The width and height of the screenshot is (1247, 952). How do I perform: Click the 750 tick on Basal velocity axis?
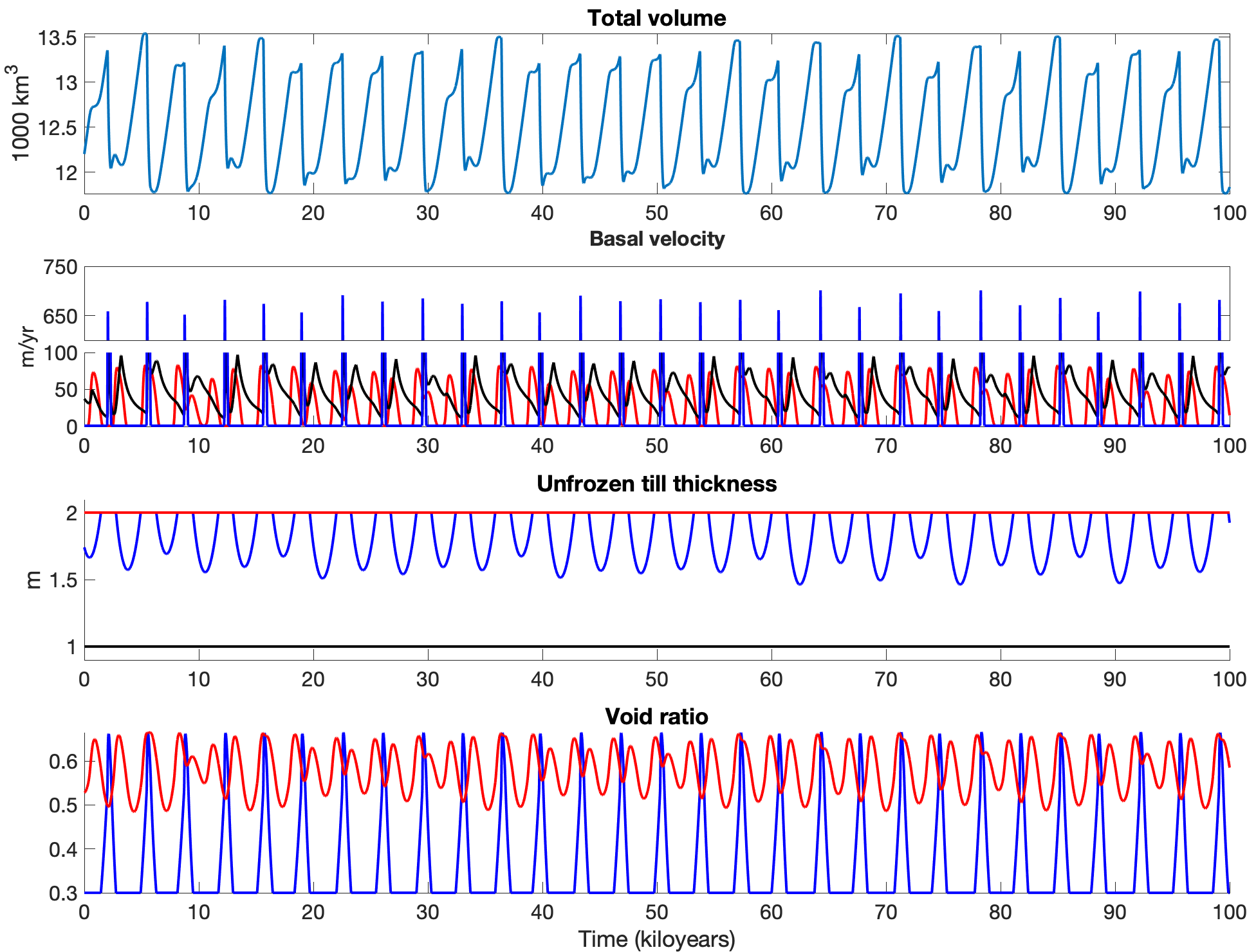(60, 267)
